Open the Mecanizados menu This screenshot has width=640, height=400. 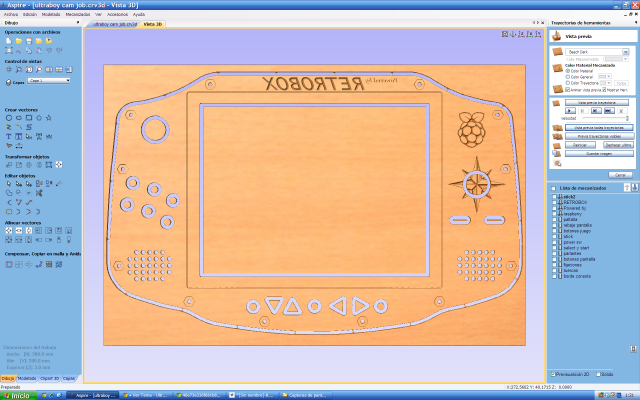[78, 14]
